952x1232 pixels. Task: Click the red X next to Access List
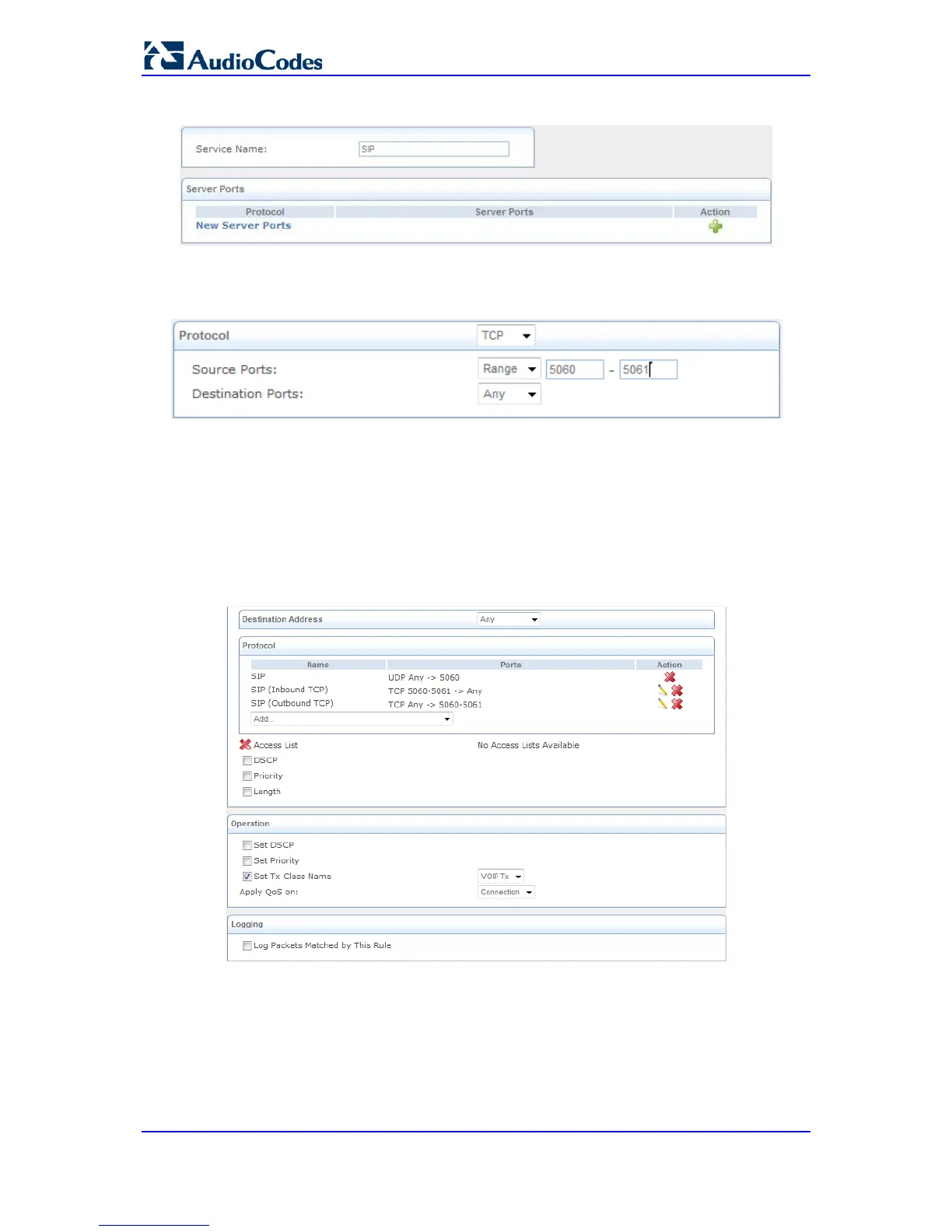coord(246,744)
